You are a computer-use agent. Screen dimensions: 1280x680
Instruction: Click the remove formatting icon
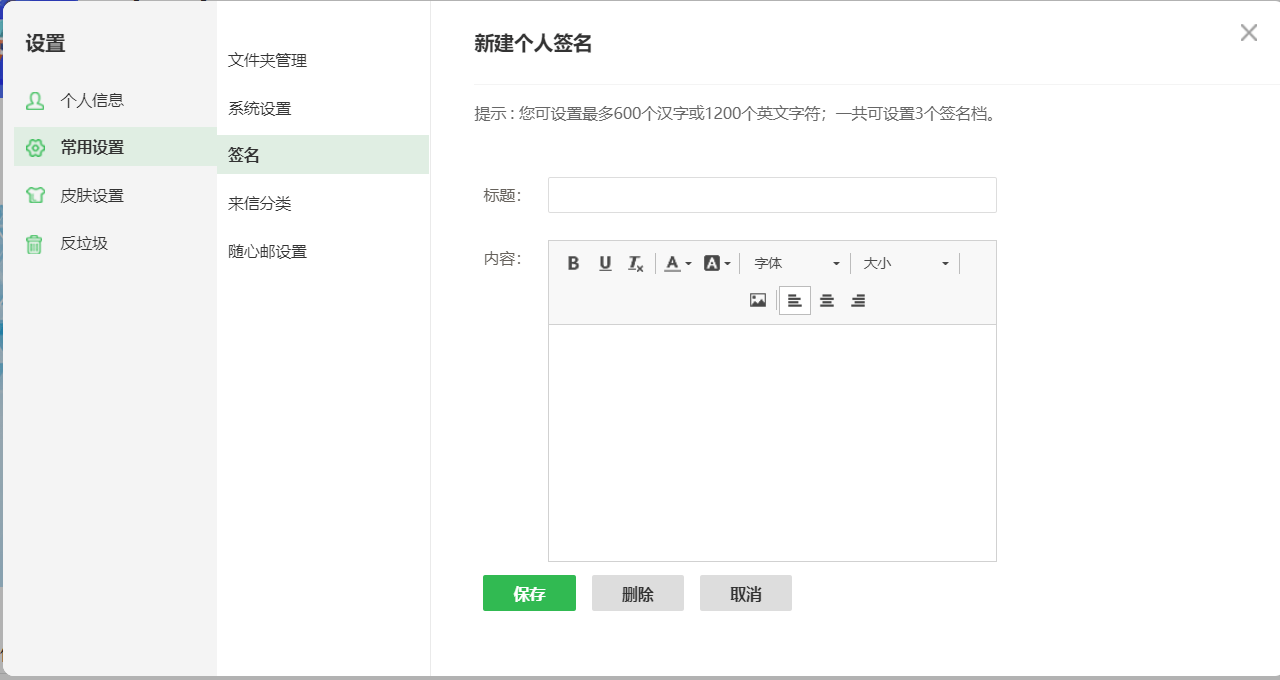(x=636, y=263)
